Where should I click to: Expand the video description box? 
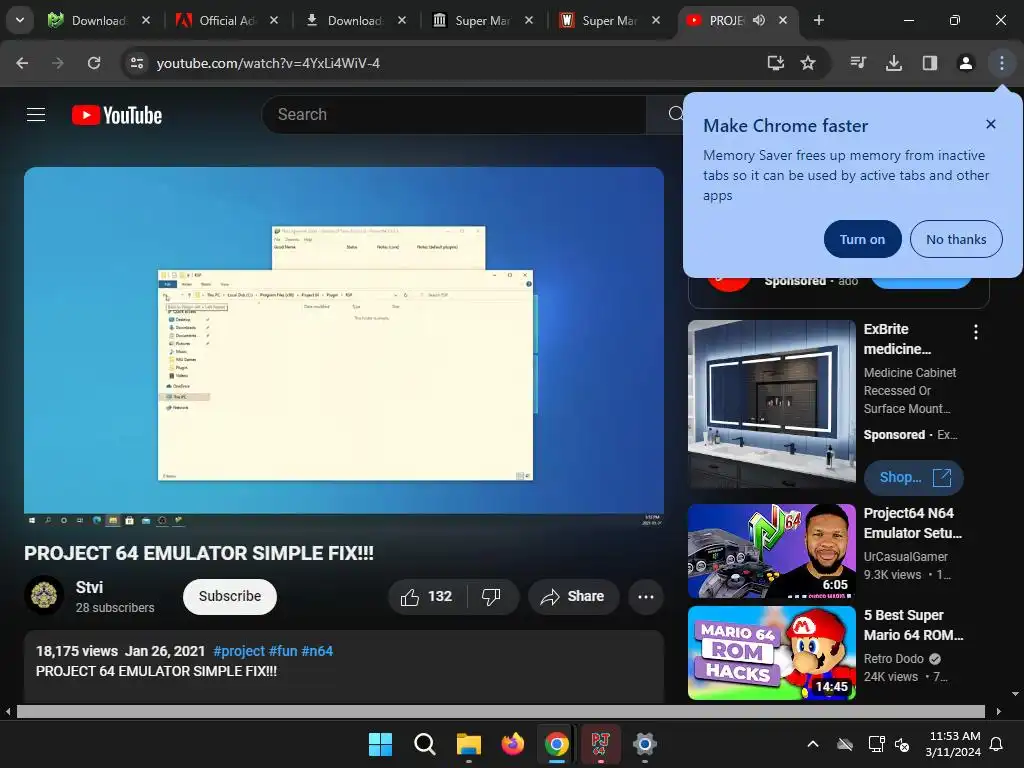[x=344, y=667]
